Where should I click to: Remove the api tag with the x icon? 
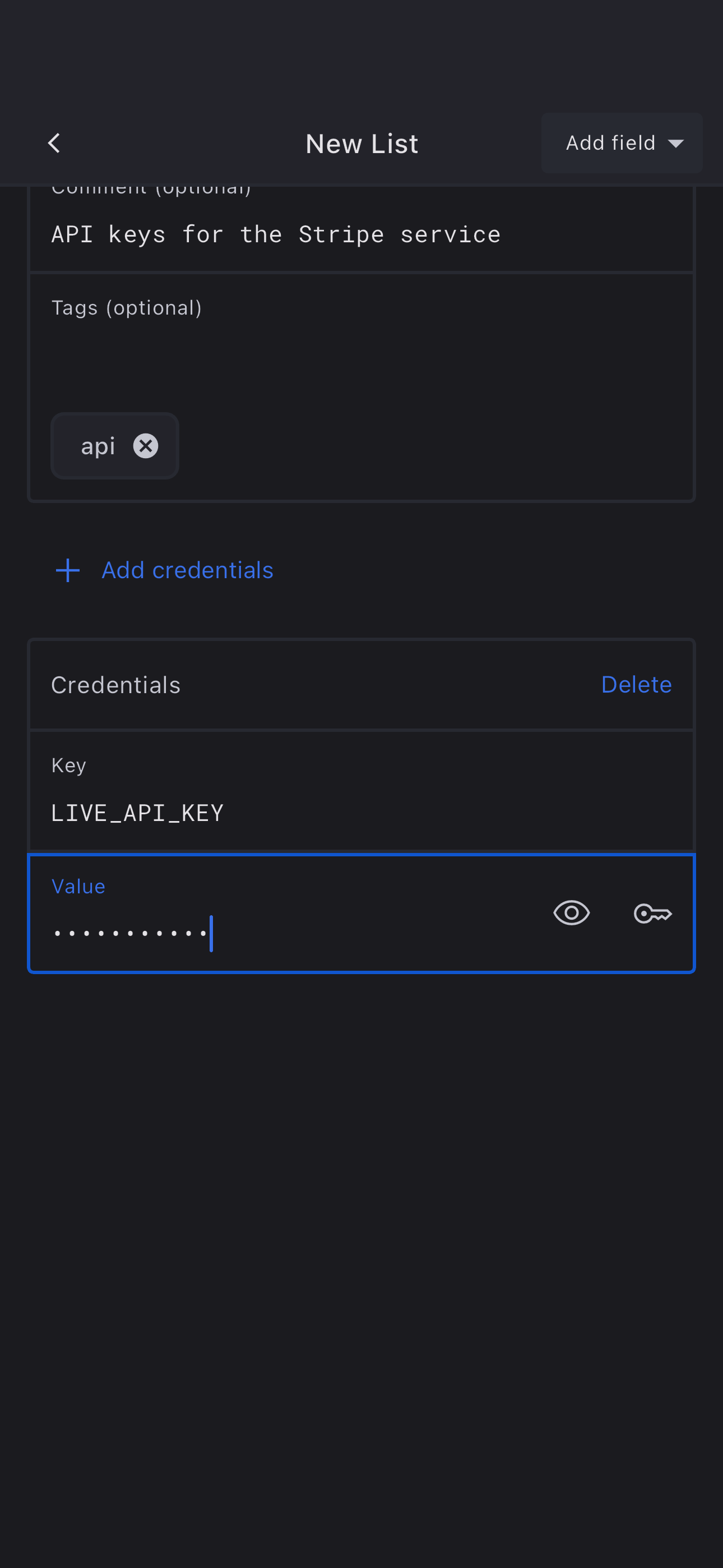tap(146, 446)
